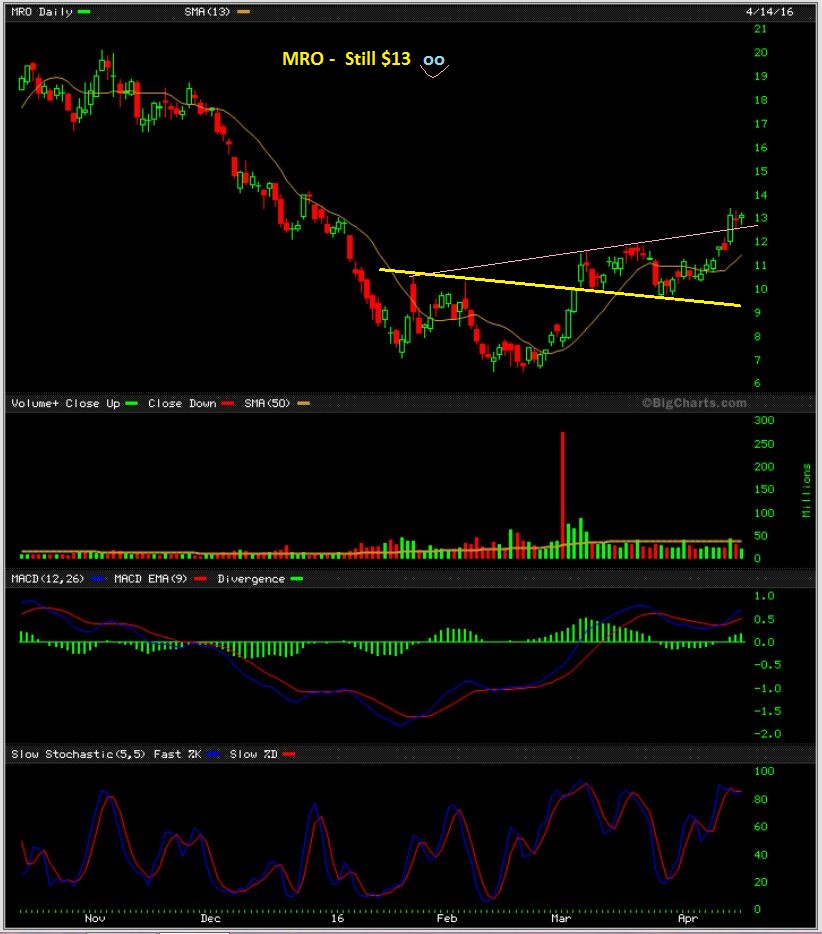Click the red dash beside Slow %D
The height and width of the screenshot is (934, 822).
coord(289,754)
